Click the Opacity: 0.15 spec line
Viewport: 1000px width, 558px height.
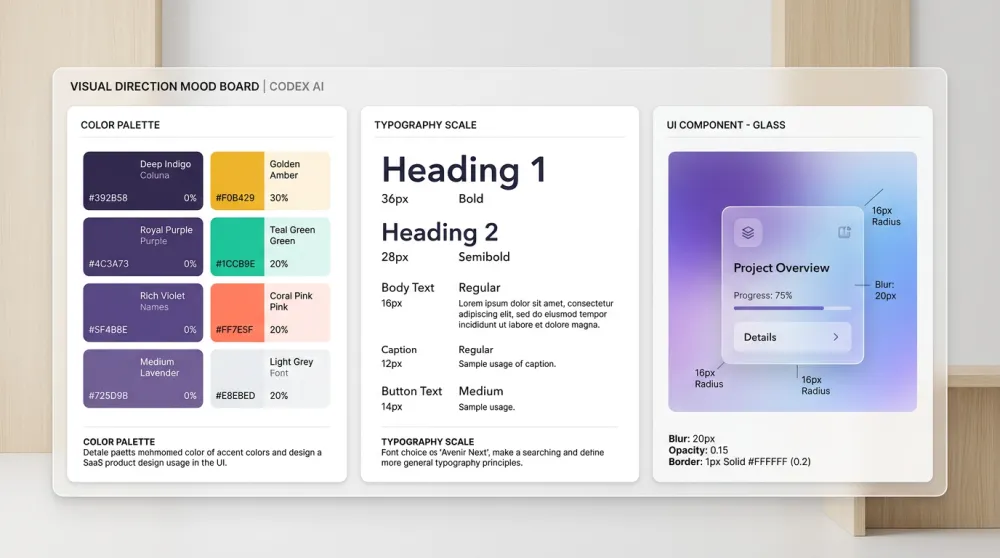tap(698, 450)
